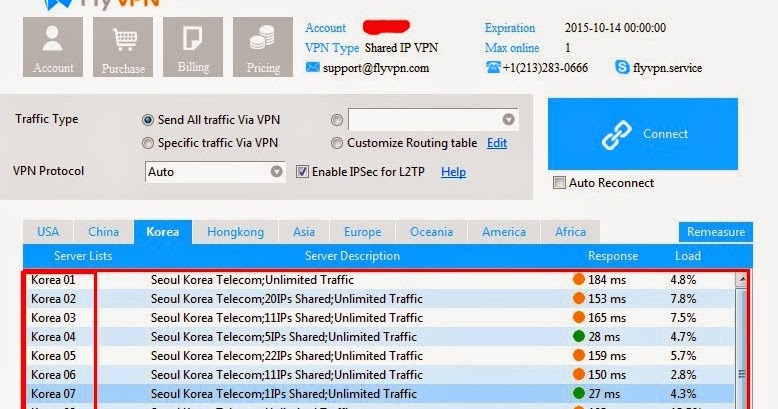Click the orange status dot for Korea 05

[579, 355]
